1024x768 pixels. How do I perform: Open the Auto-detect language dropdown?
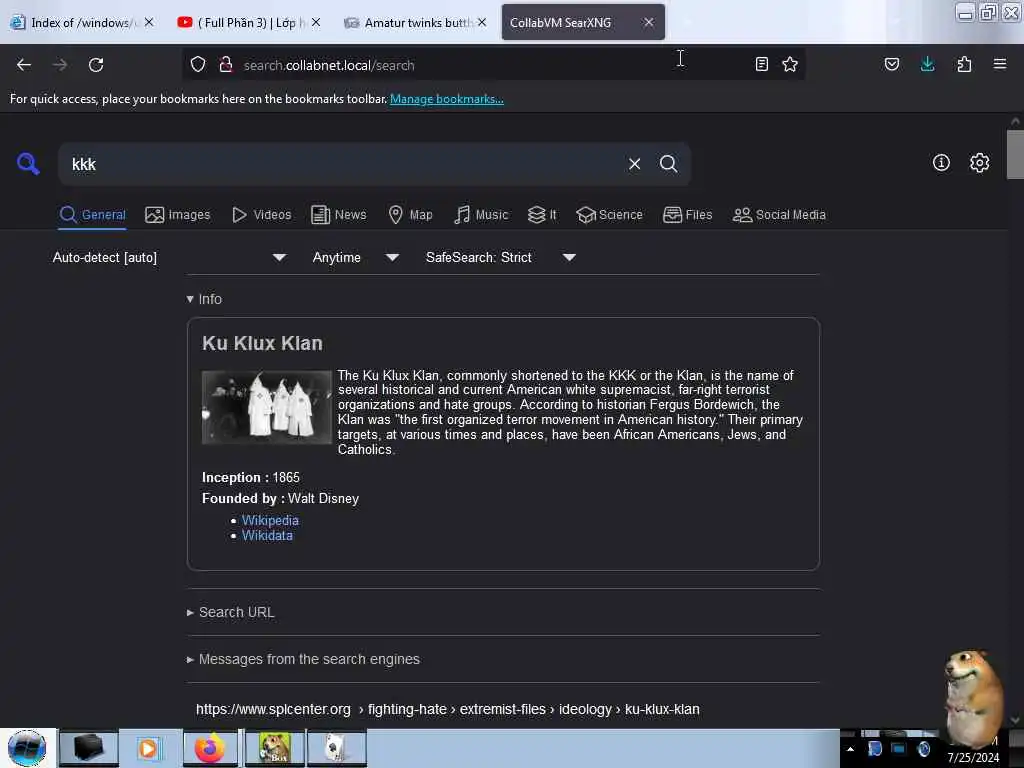click(x=169, y=257)
